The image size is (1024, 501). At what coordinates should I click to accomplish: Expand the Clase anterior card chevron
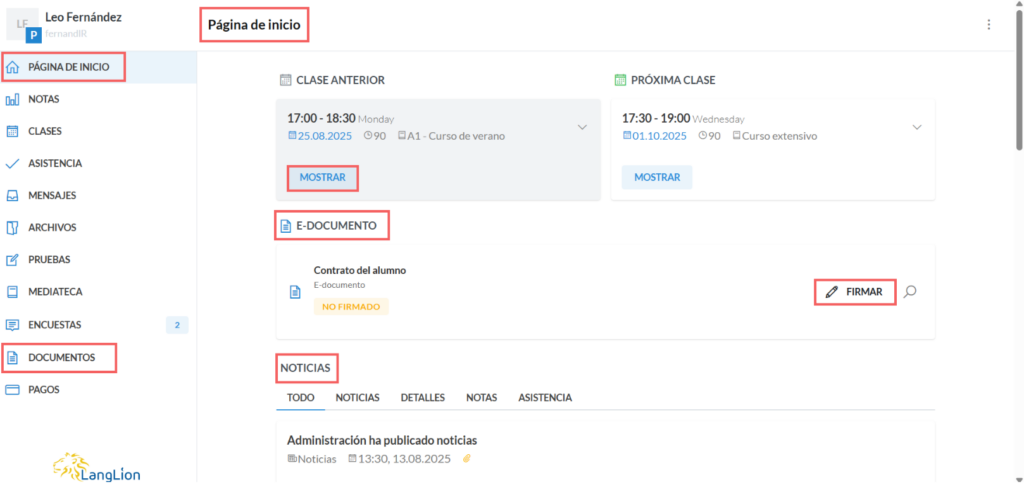point(582,127)
